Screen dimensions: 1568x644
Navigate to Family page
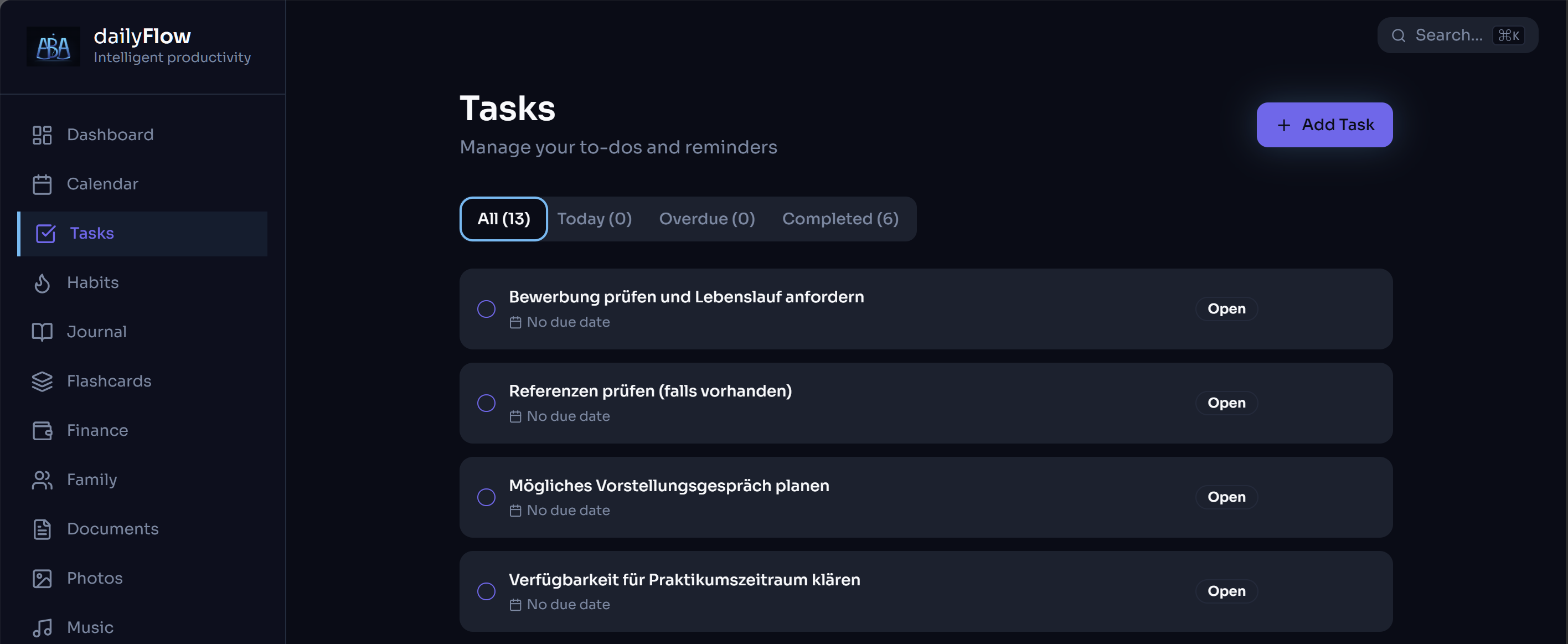tap(142, 480)
